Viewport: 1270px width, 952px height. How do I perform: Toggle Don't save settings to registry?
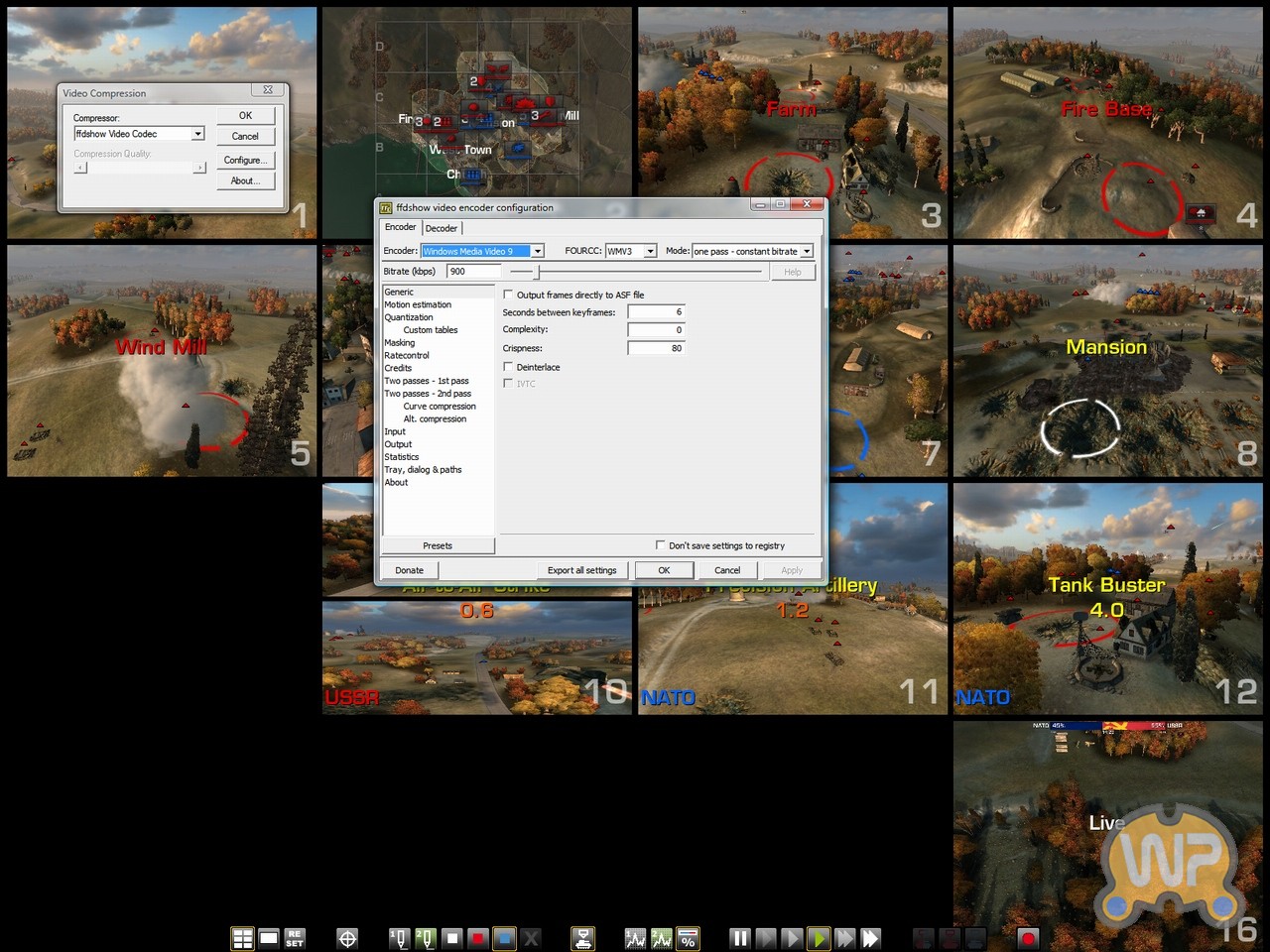(661, 545)
